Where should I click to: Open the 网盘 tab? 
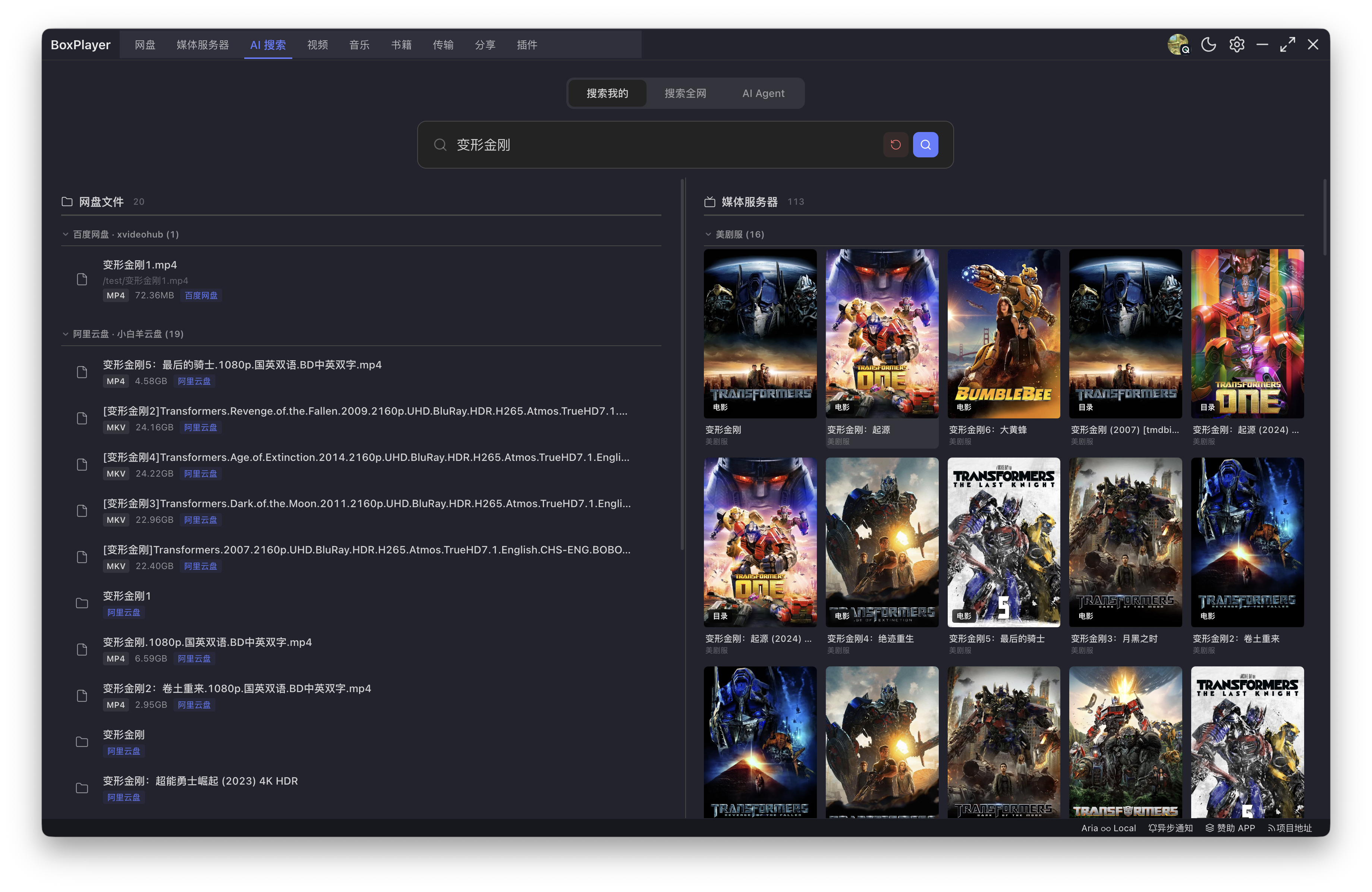tap(145, 44)
